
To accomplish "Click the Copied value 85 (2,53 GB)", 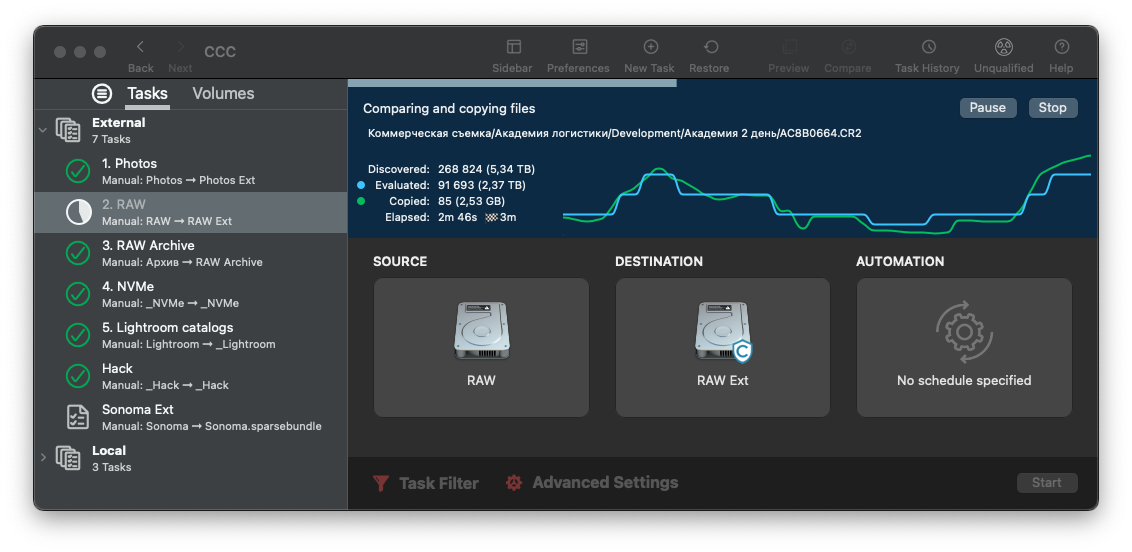I will [471, 201].
